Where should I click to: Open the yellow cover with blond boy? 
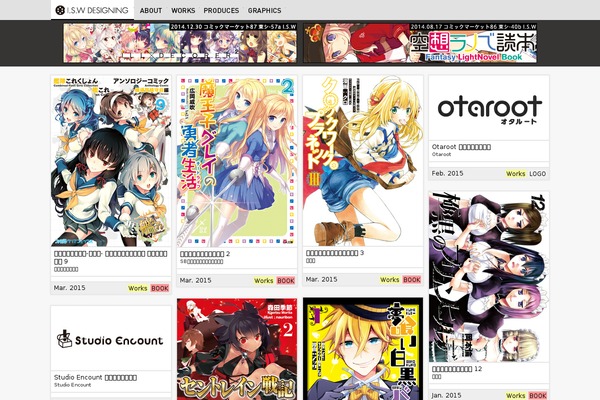[x=363, y=349]
